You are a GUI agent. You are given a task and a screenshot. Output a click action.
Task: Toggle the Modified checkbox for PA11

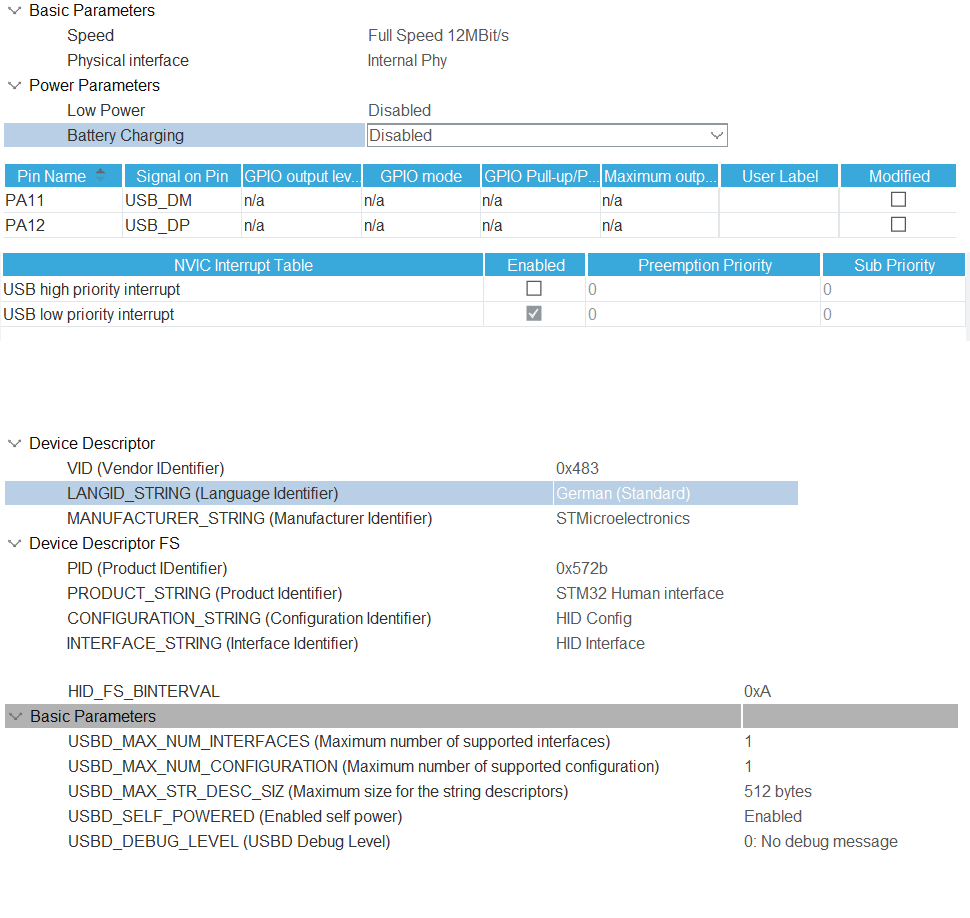[x=898, y=200]
